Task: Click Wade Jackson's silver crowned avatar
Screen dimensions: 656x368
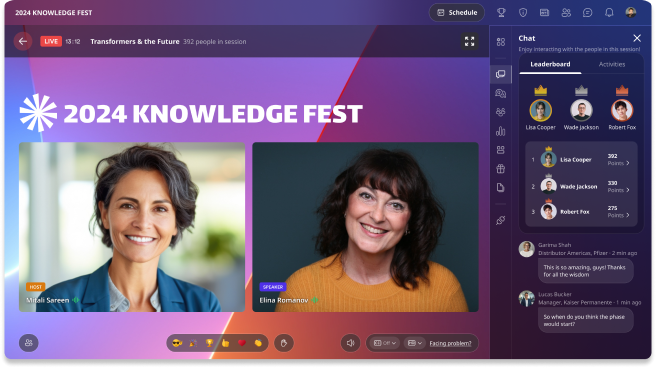Action: click(x=581, y=110)
